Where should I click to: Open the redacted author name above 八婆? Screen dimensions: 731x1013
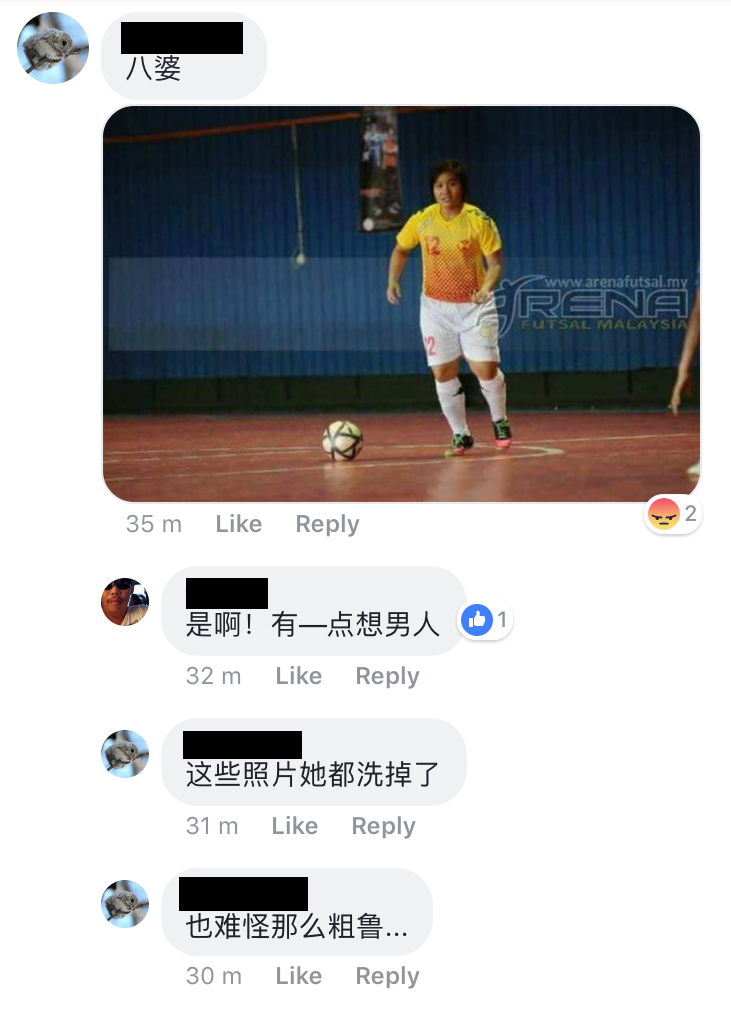(x=182, y=37)
